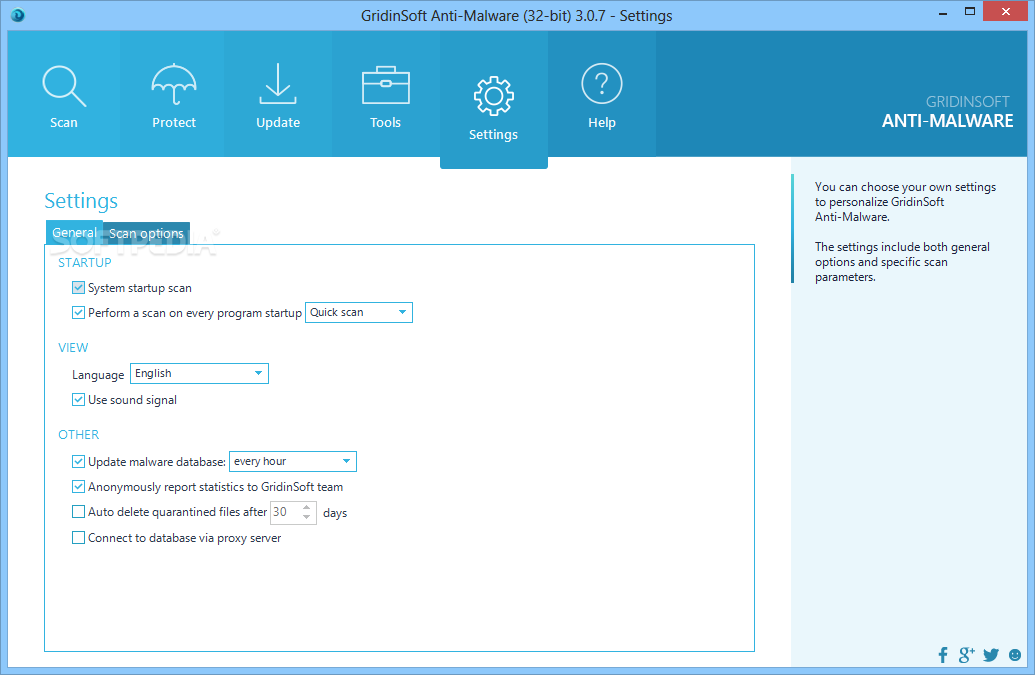Switch to the Scan options tab
Viewport: 1035px width, 675px height.
(x=147, y=233)
